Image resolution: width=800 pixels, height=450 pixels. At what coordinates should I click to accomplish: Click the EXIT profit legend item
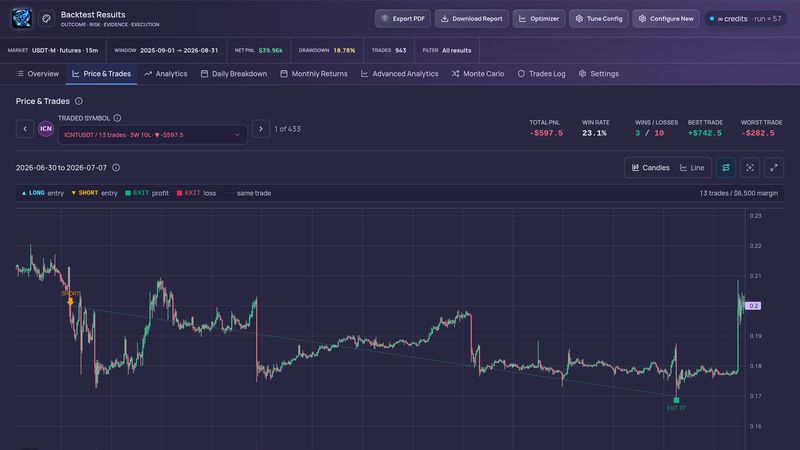pyautogui.click(x=147, y=193)
